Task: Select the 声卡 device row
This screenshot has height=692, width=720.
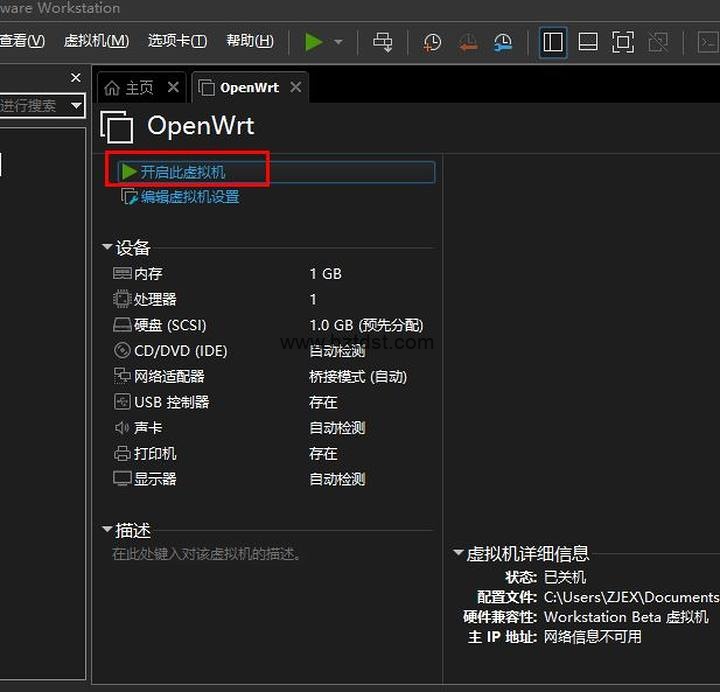Action: tap(271, 428)
